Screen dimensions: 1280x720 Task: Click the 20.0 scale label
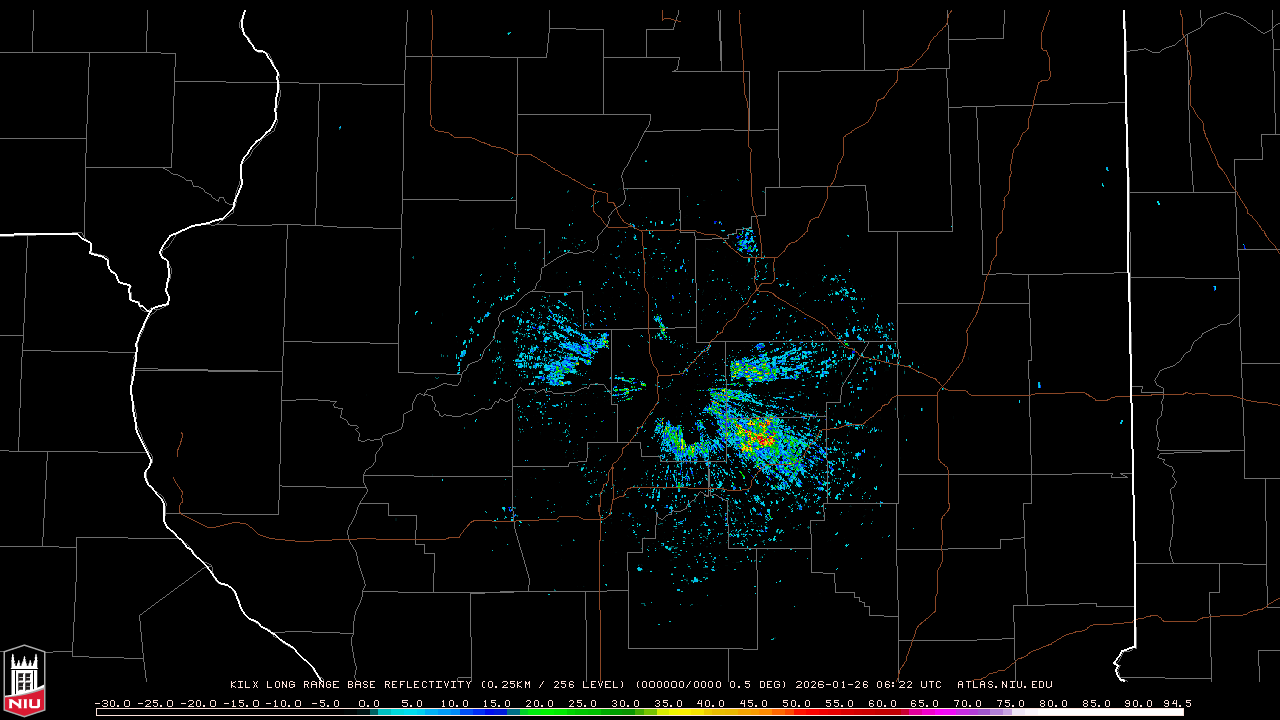(x=540, y=703)
